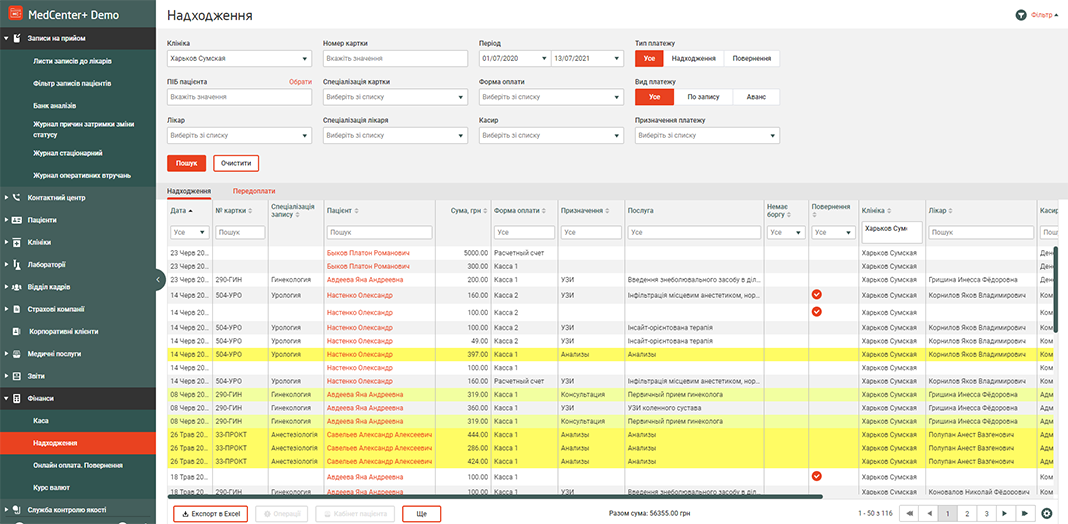Click the table's horizontal scrollbar
The image size is (1068, 524).
pyautogui.click(x=495, y=496)
